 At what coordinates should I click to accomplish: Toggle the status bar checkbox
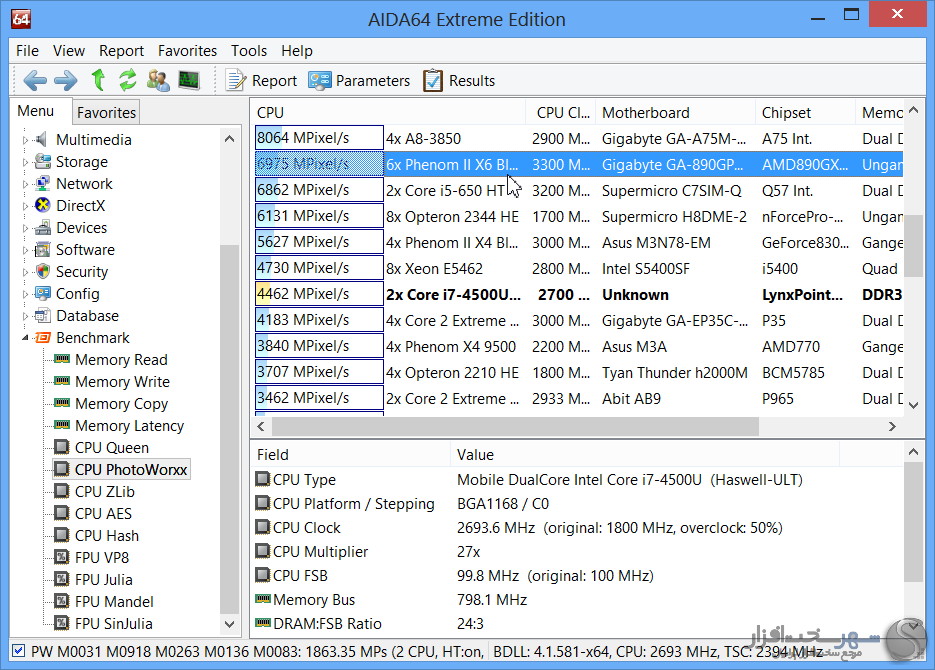point(19,651)
